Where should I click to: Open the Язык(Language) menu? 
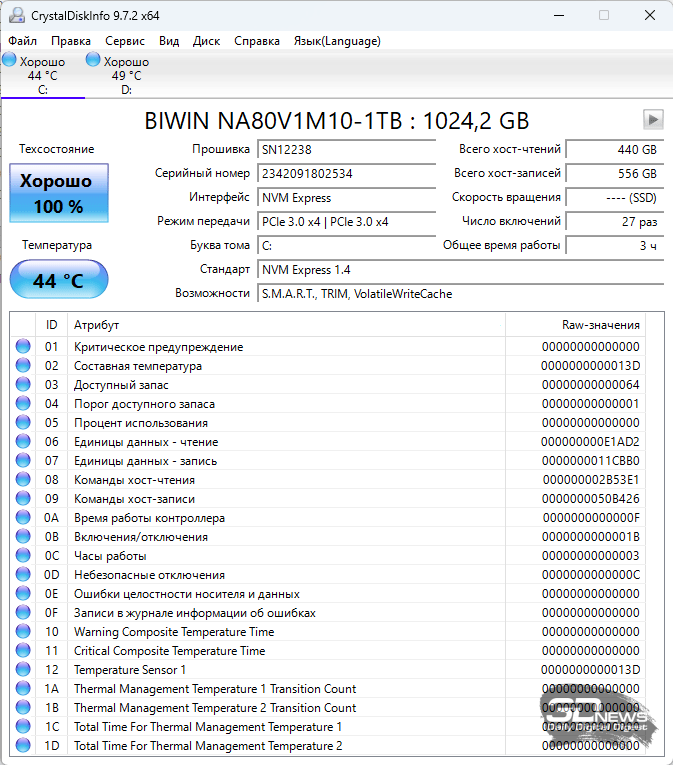[x=336, y=41]
